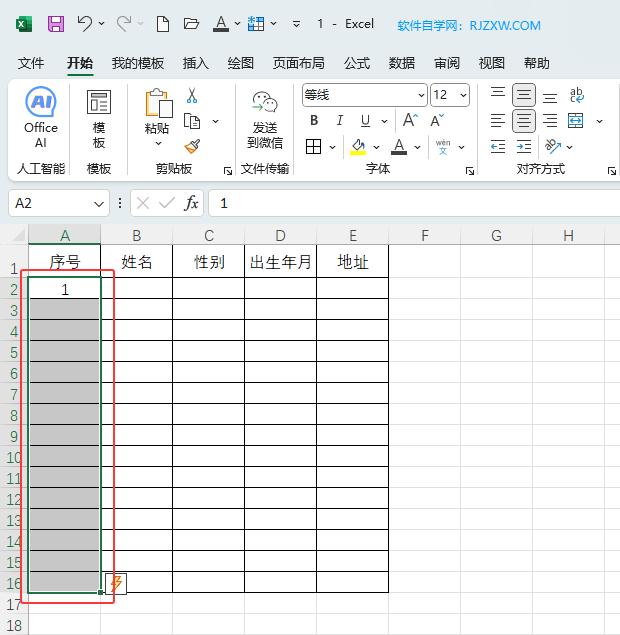The width and height of the screenshot is (620, 635).
Task: Click the Insert Function fx icon
Action: pyautogui.click(x=191, y=203)
